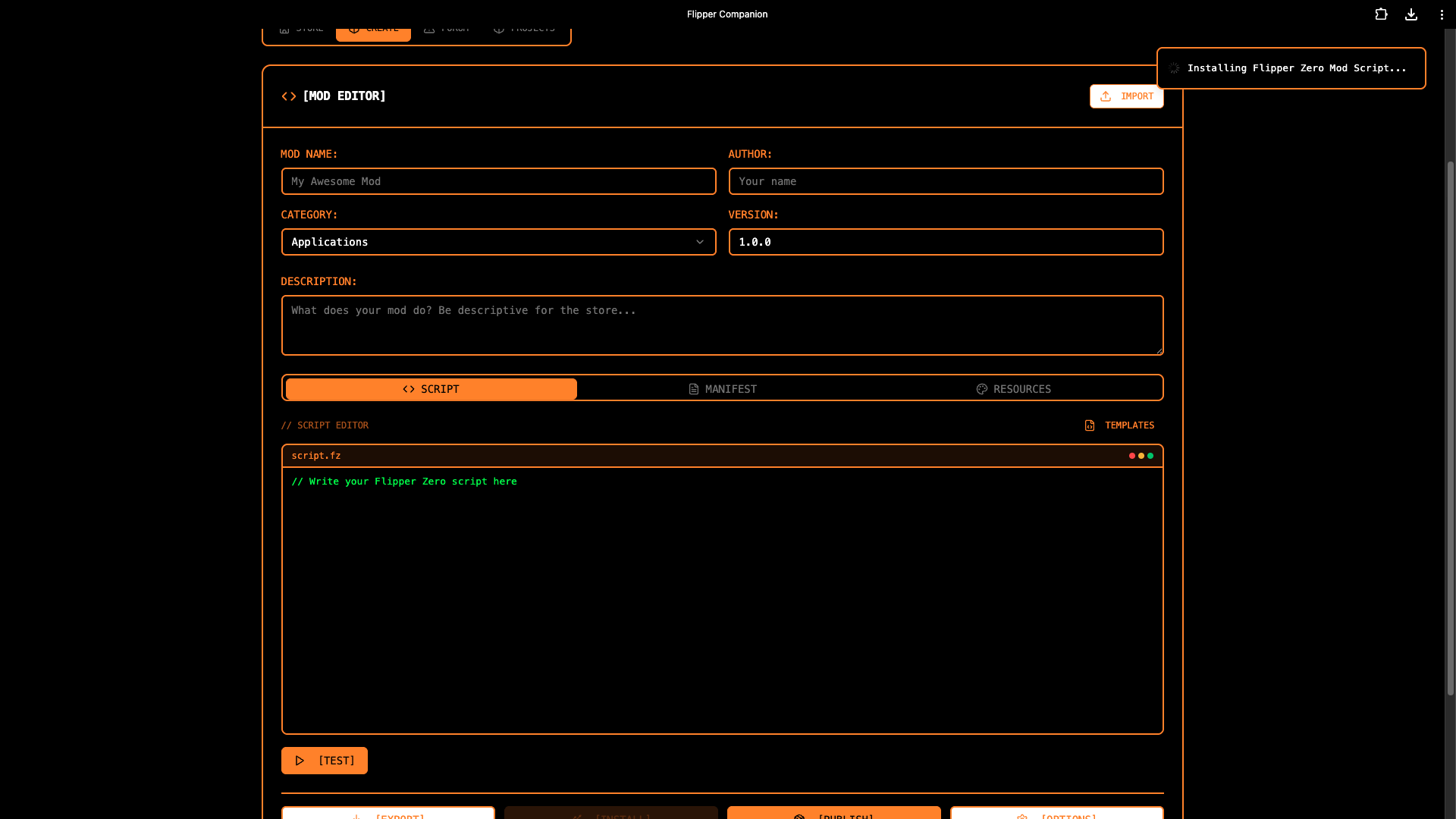1456x819 pixels.
Task: Click the red dot in the script editor header
Action: tap(1132, 456)
